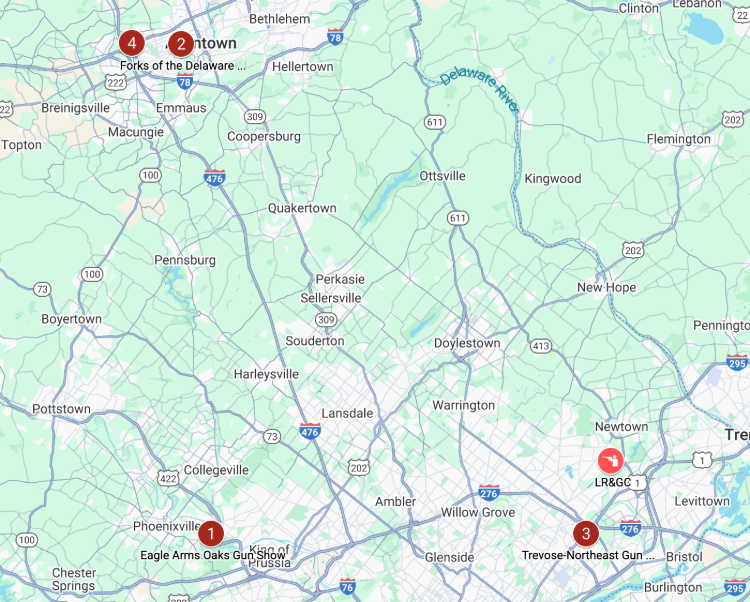The image size is (750, 602).
Task: Click the I-76 shield at bottom
Action: pos(347,587)
